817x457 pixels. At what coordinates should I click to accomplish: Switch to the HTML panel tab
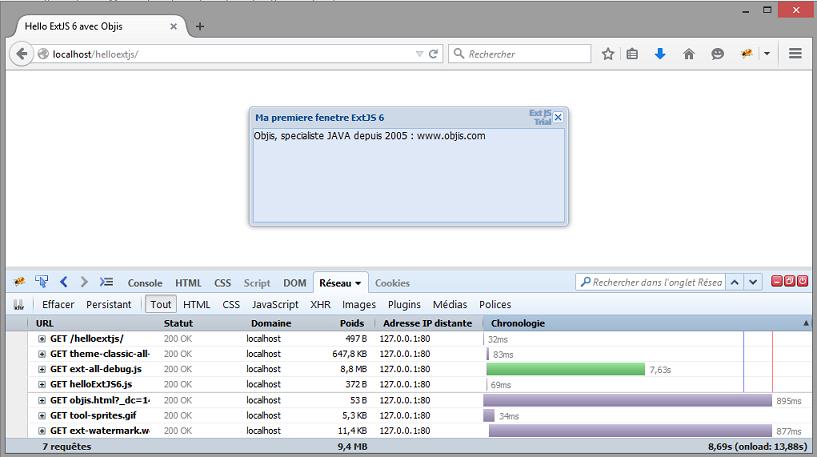point(188,283)
